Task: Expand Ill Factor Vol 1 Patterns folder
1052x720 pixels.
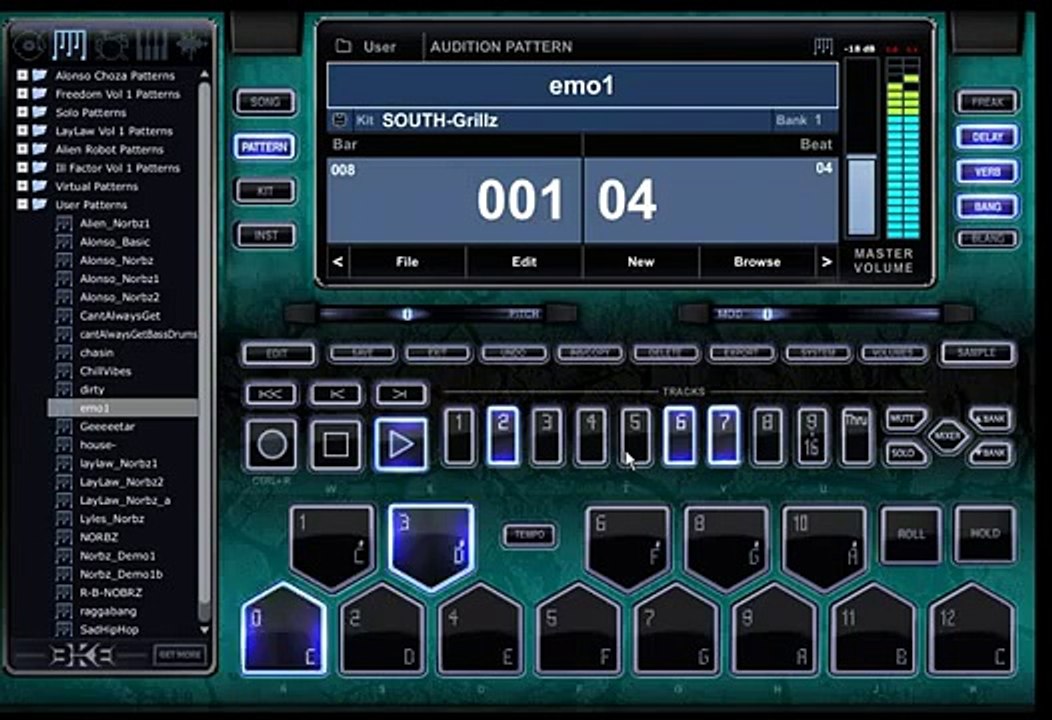Action: point(22,168)
